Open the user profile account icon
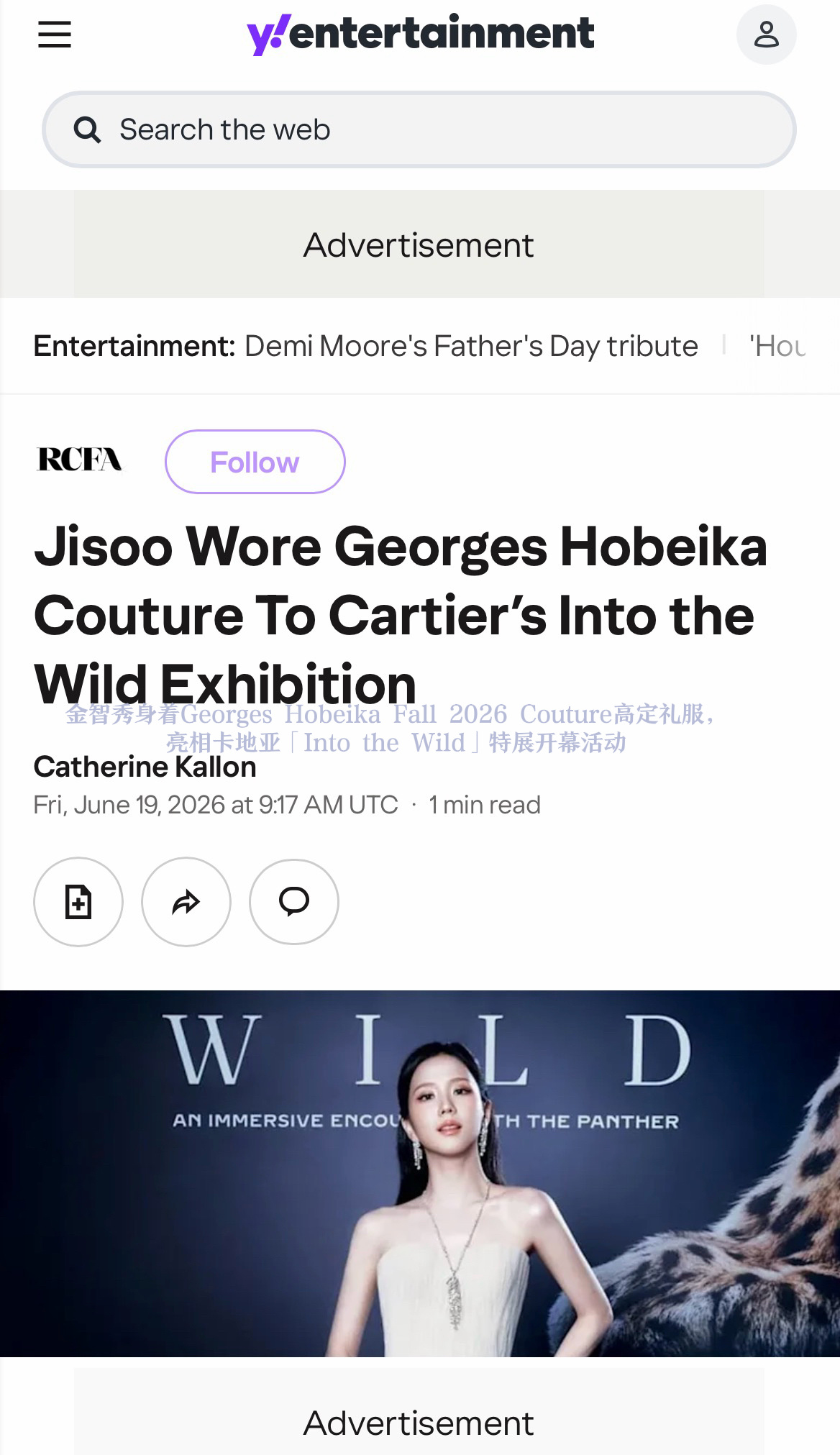This screenshot has height=1455, width=840. (x=766, y=34)
